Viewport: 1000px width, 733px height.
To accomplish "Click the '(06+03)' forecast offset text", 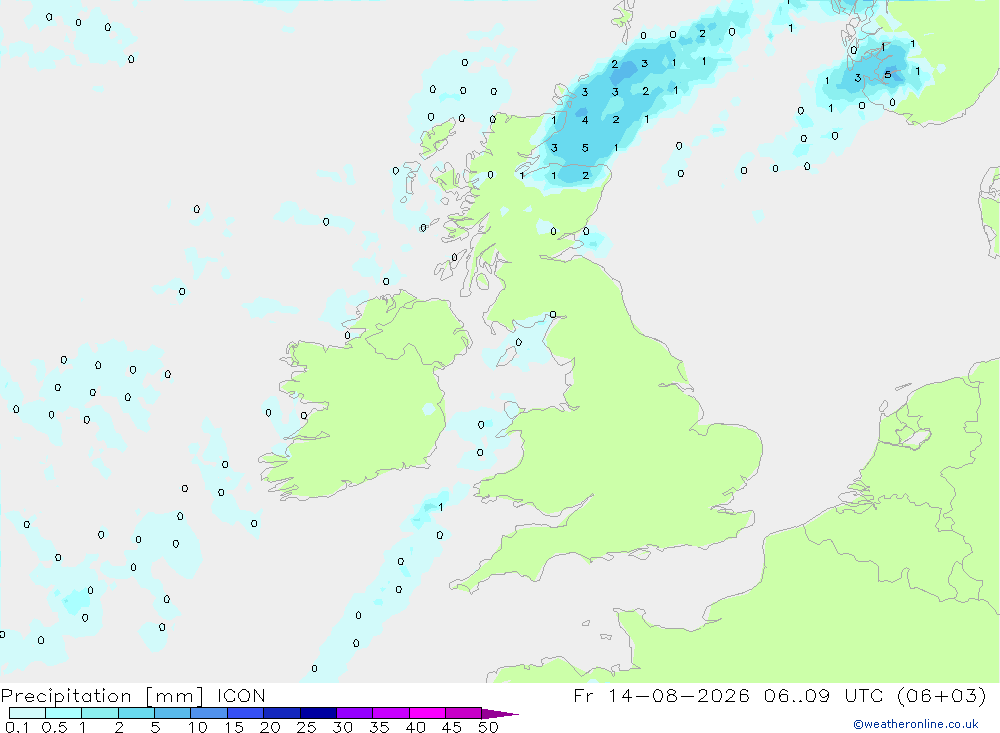I will point(941,696).
